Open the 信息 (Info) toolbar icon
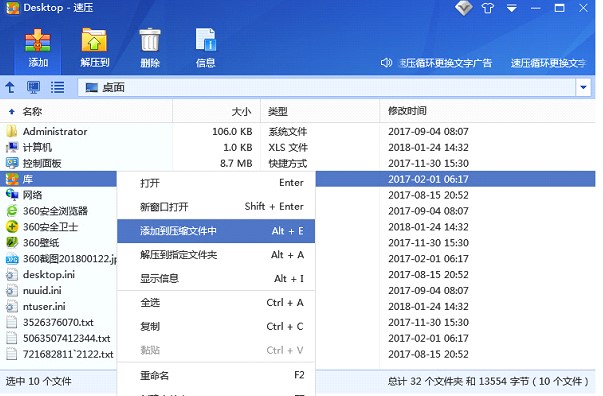The image size is (603, 396). click(x=205, y=40)
